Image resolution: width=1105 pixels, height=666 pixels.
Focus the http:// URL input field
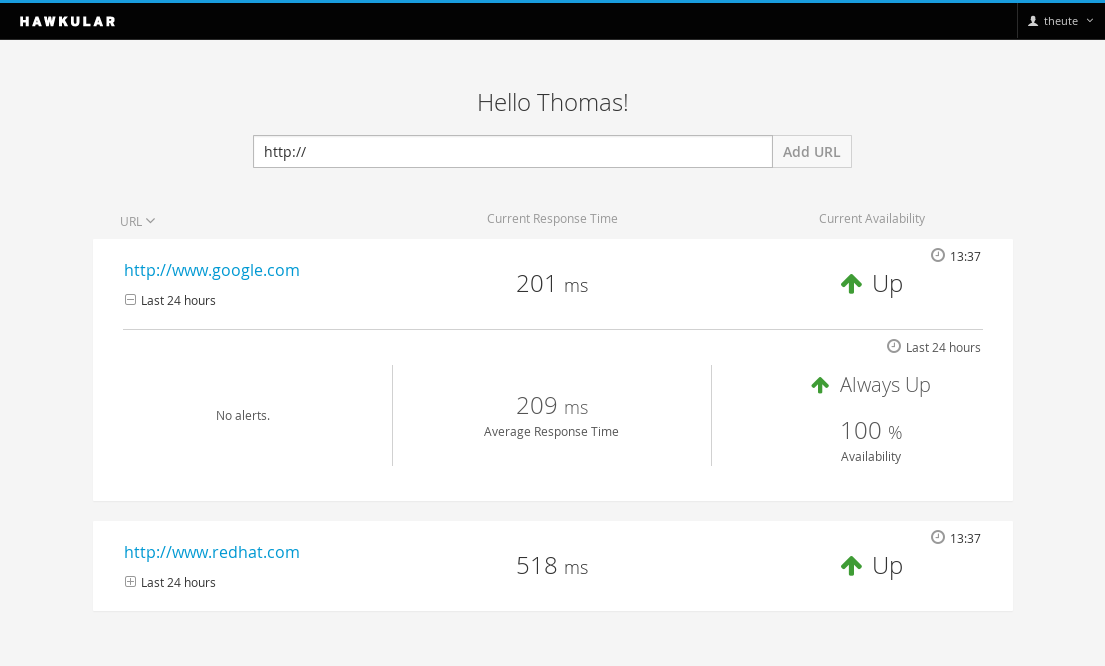pos(513,152)
